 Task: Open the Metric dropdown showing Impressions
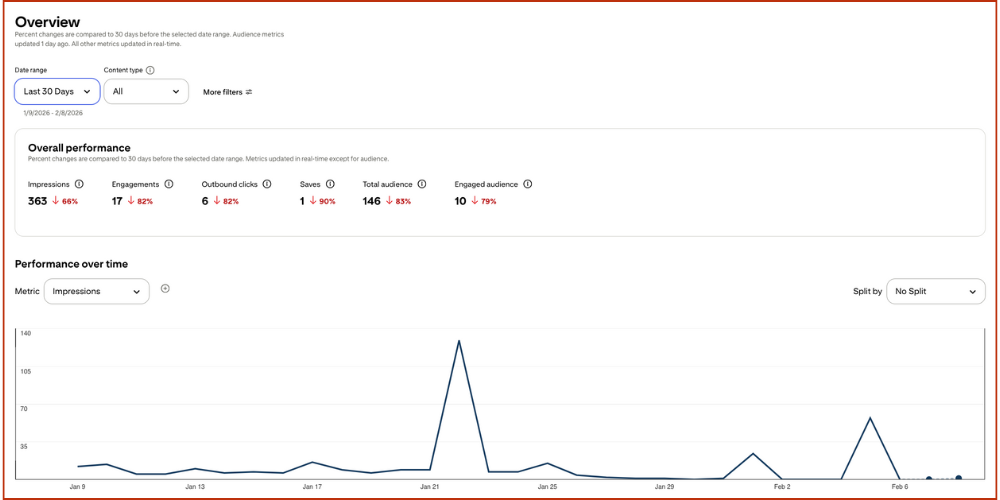click(x=96, y=291)
